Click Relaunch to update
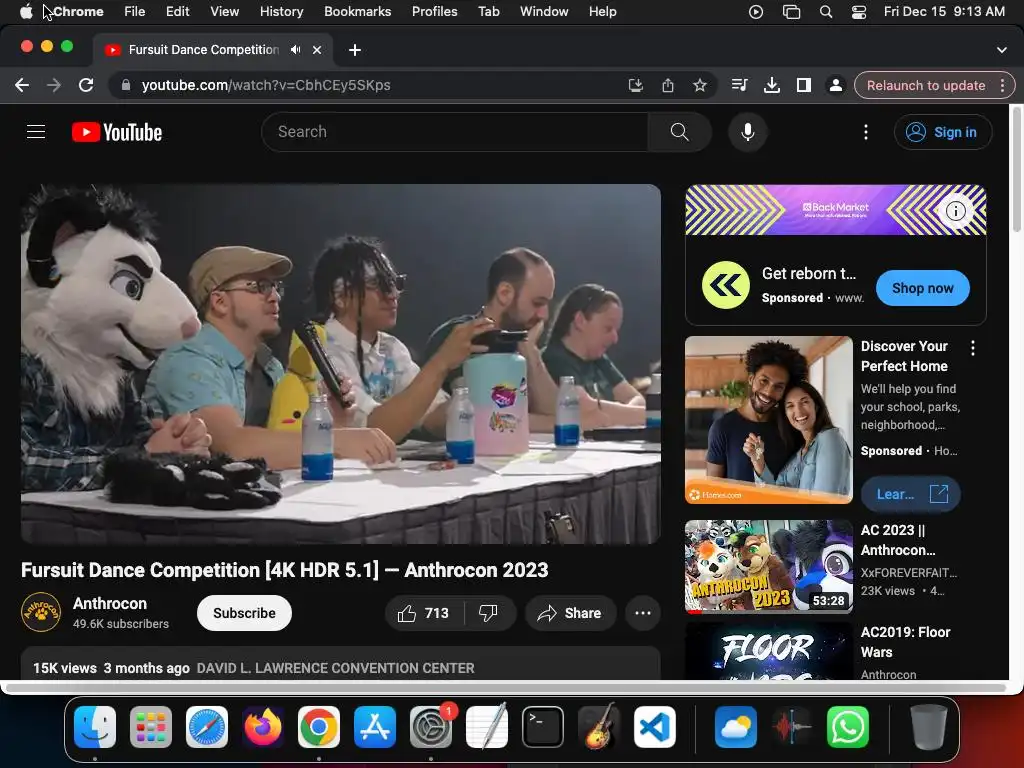Screen dimensions: 1024x768 925,85
